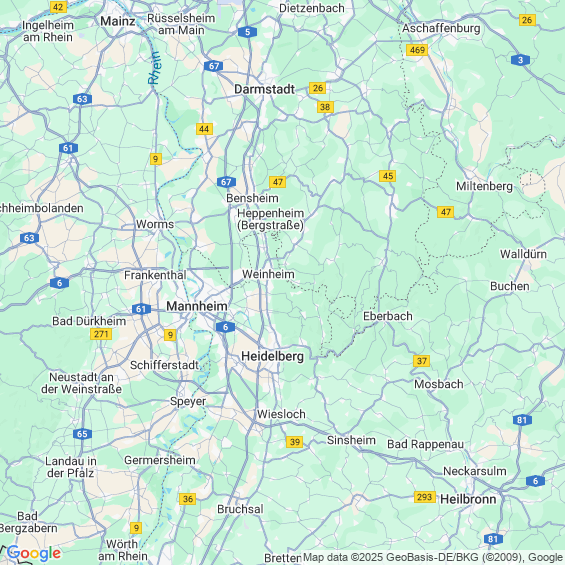This screenshot has width=565, height=565.
Task: Click the yellow 42 road shield
Action: pos(58,7)
